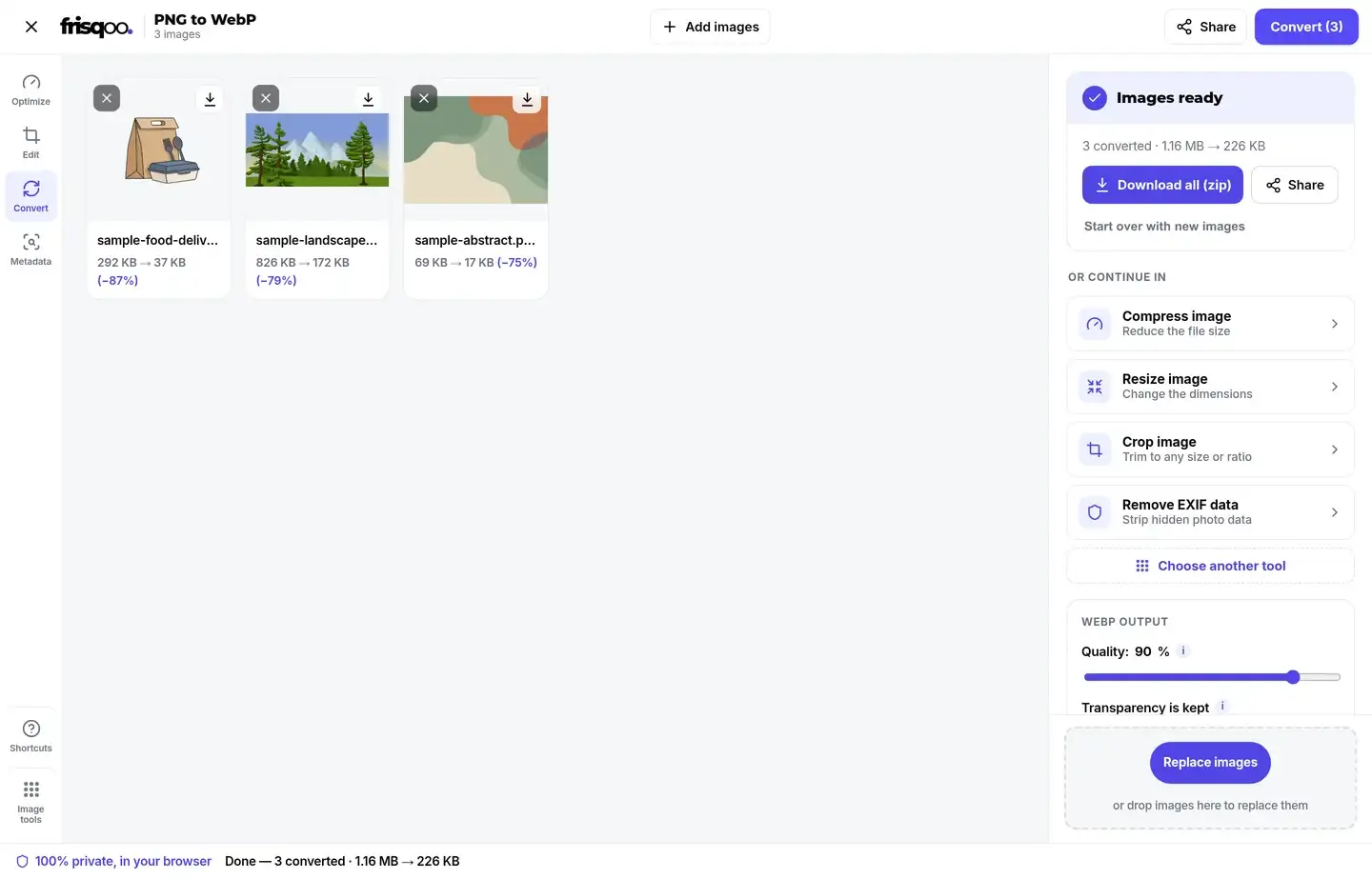Remove sample-food-delivery image from list

tap(107, 98)
